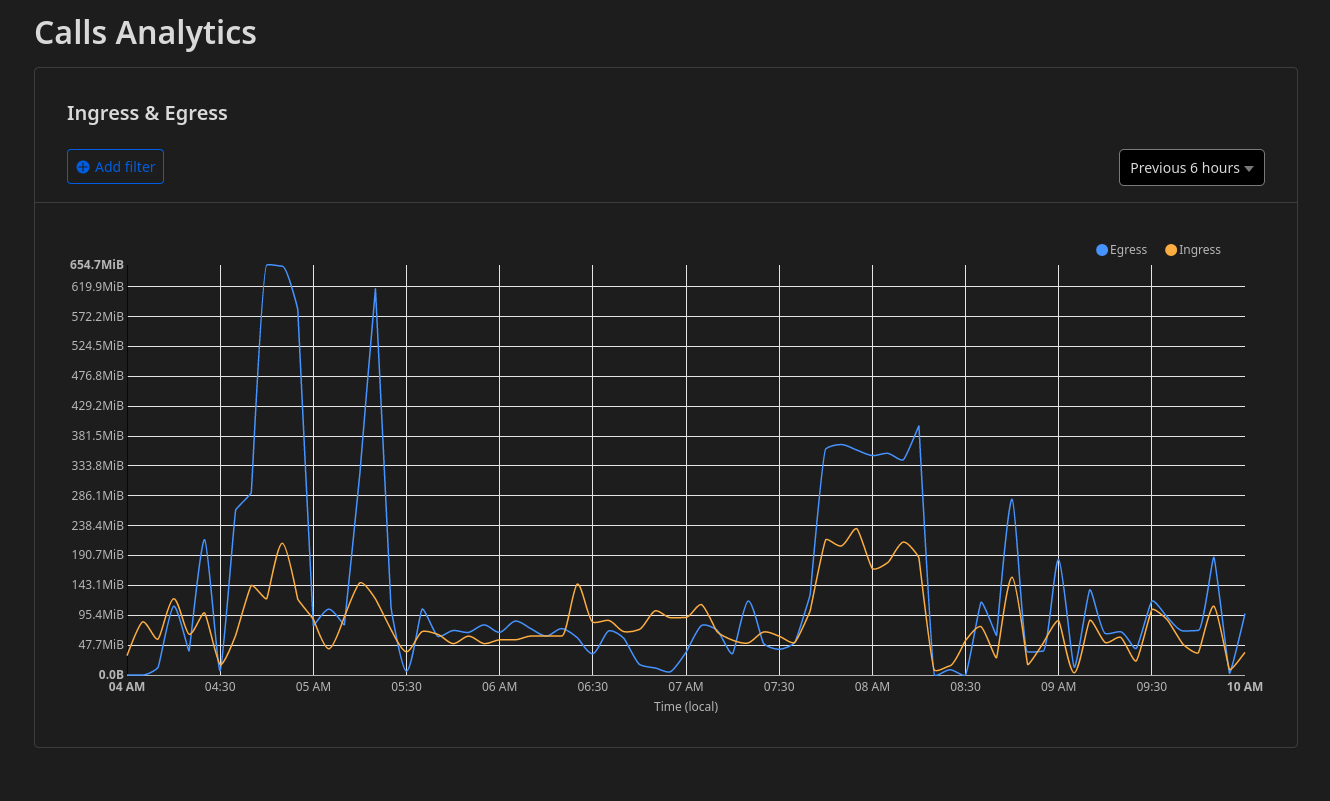Viewport: 1330px width, 801px height.
Task: Click the 08 AM time axis label
Action: pyautogui.click(x=872, y=687)
